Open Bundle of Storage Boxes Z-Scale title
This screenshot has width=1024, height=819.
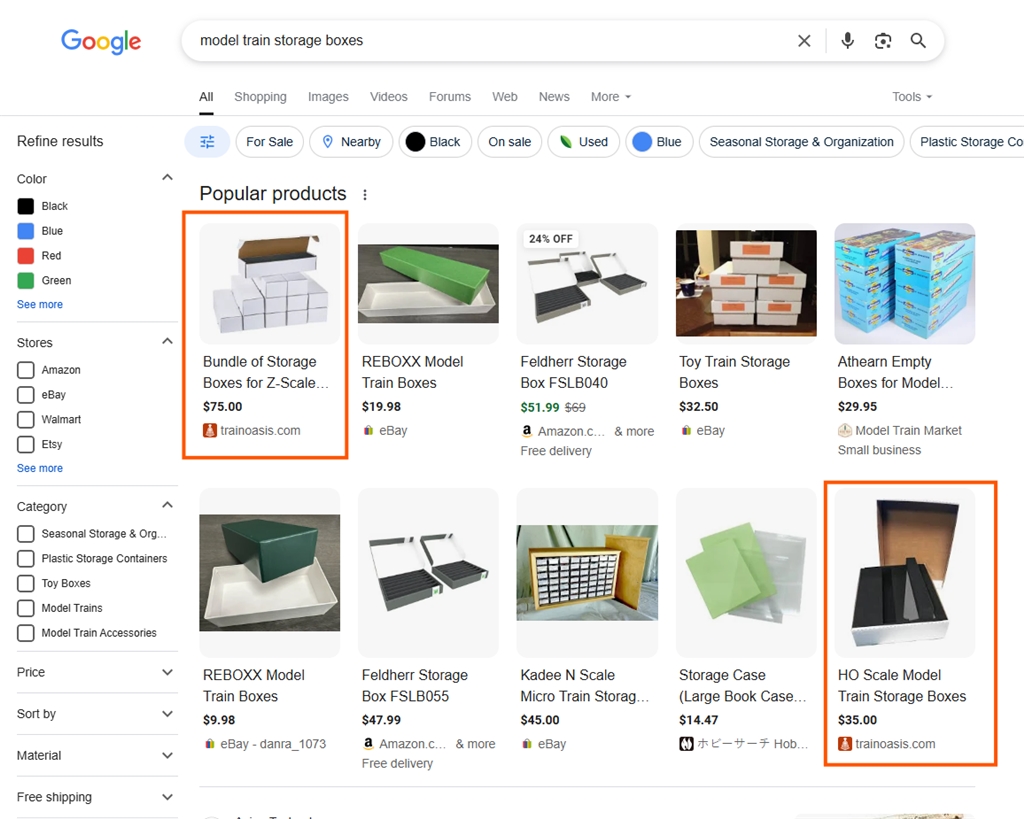[266, 372]
